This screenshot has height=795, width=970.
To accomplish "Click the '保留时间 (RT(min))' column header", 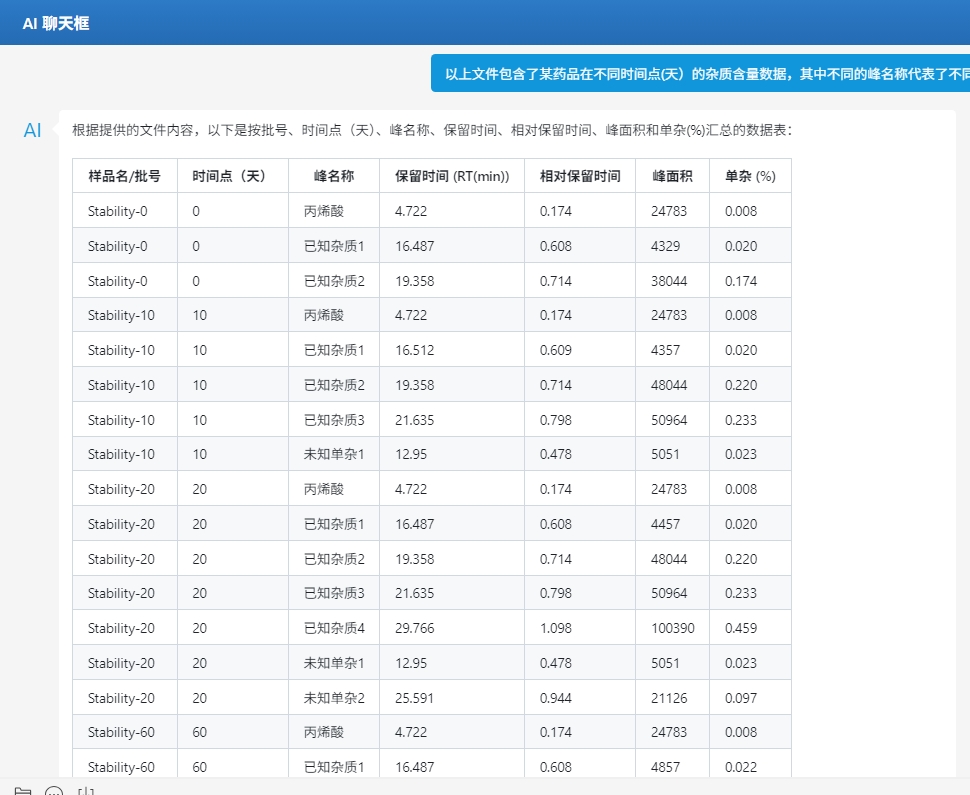I will (452, 176).
